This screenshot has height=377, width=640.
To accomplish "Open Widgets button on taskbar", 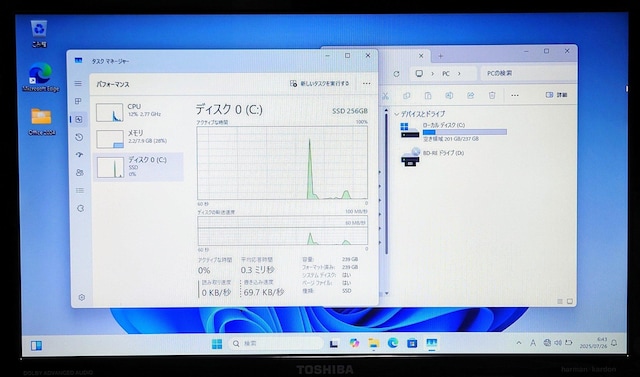I will 36,346.
